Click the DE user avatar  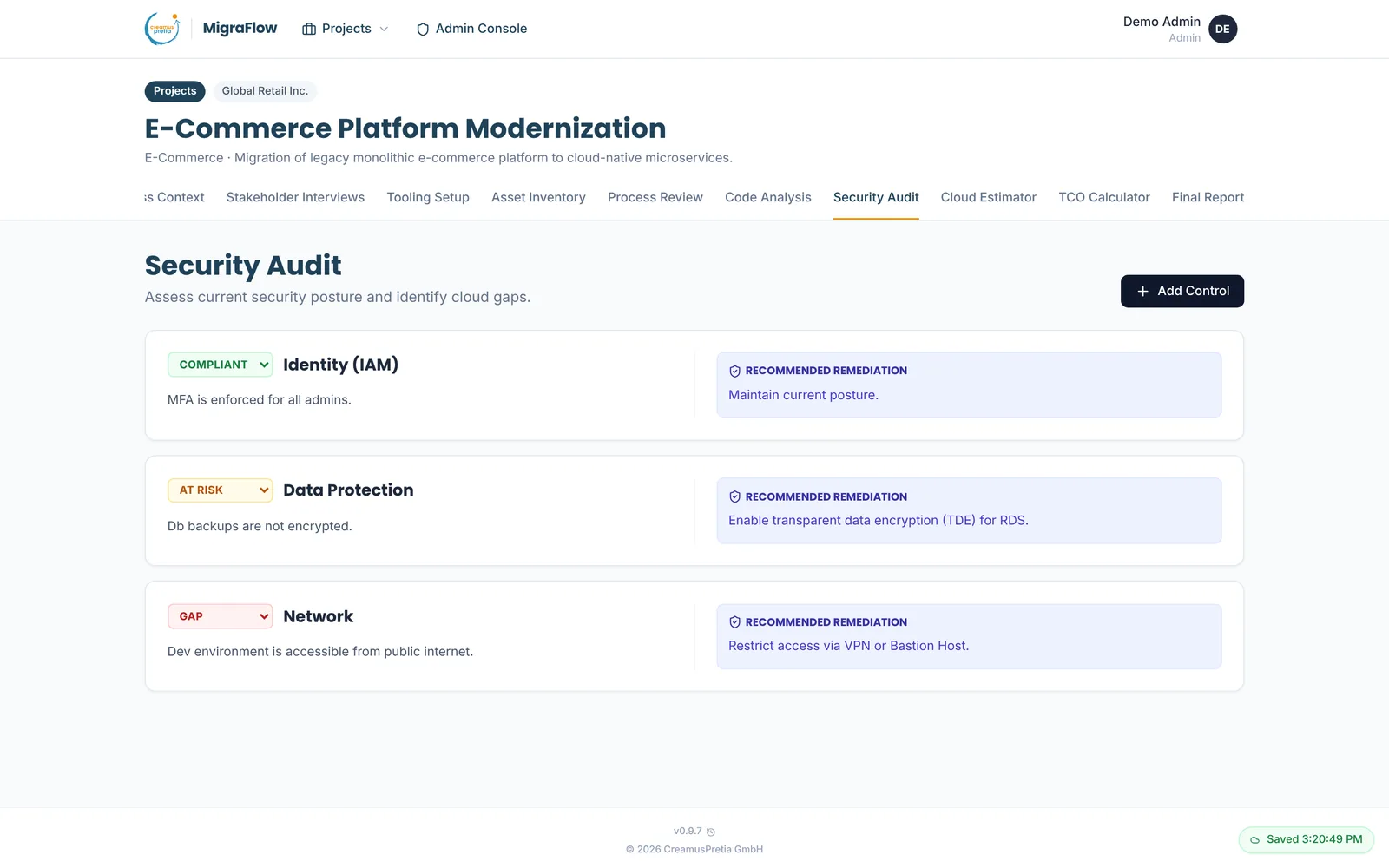(x=1222, y=29)
